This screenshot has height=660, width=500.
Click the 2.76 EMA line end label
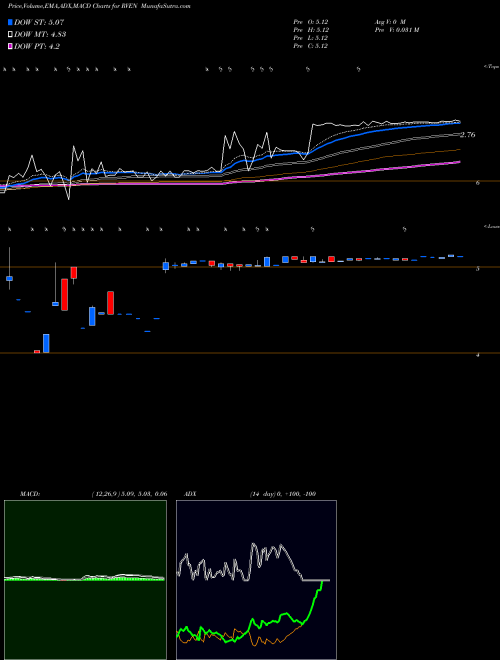click(x=468, y=135)
